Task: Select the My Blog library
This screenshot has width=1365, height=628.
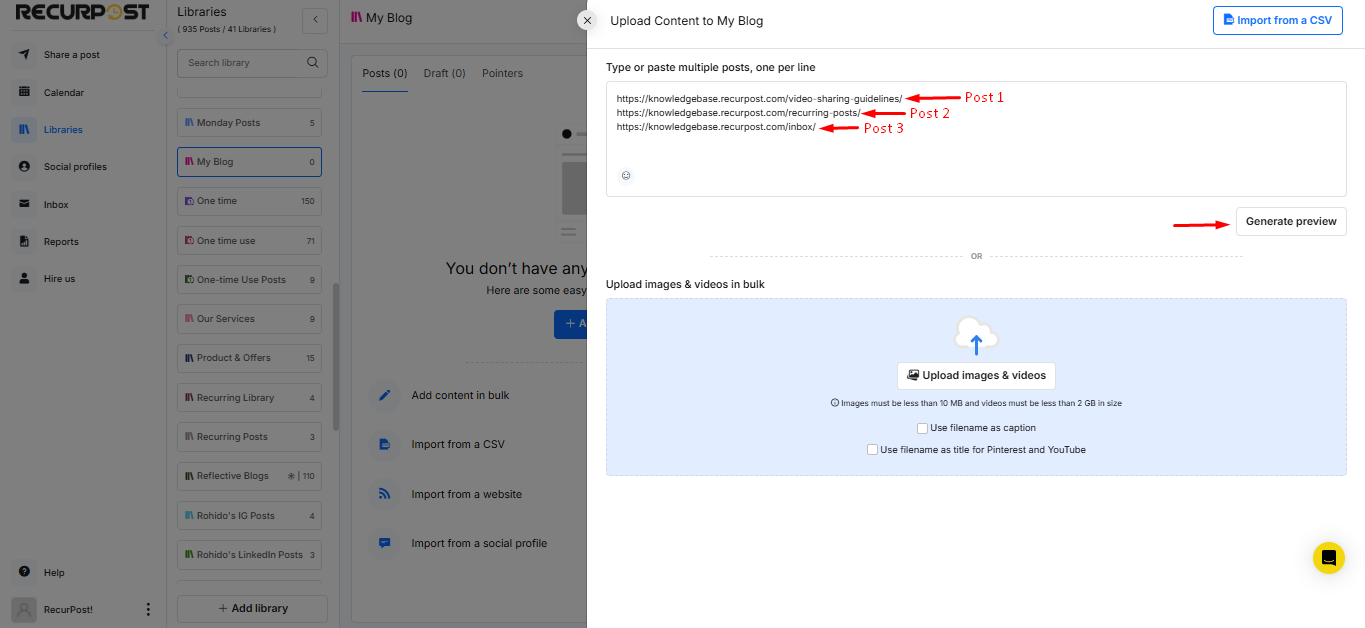Action: (x=249, y=162)
